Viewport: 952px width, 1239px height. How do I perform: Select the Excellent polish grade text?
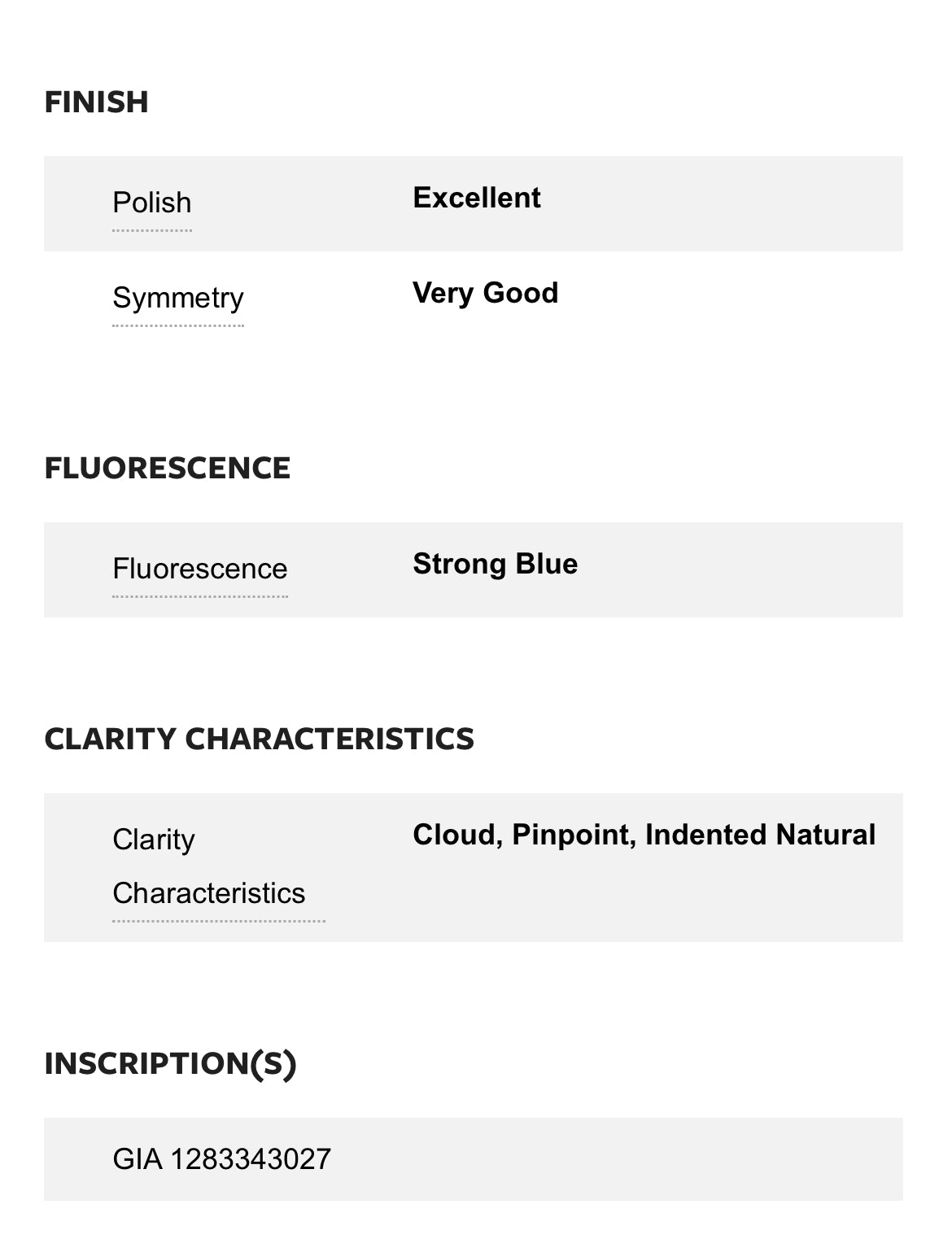476,198
